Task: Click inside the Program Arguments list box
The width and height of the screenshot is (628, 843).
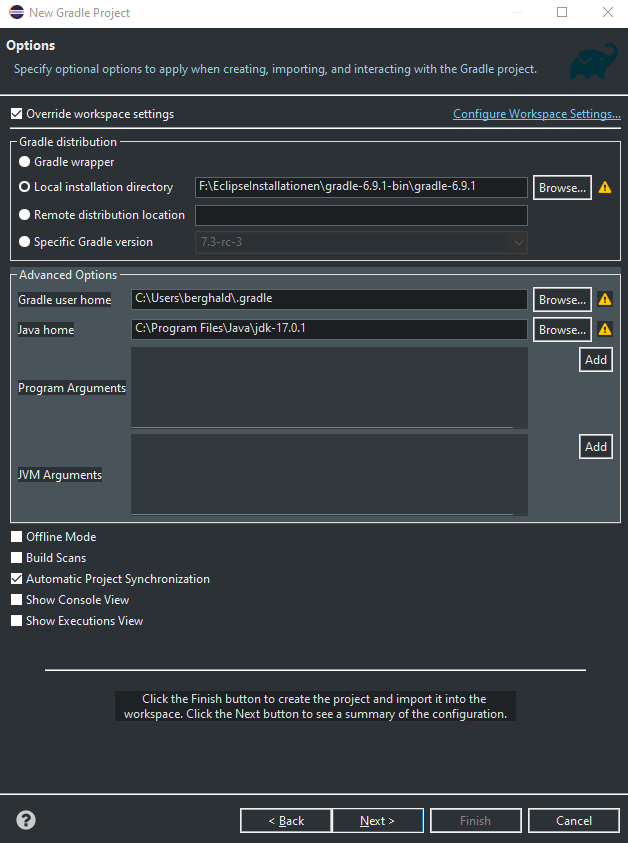Action: click(x=329, y=388)
